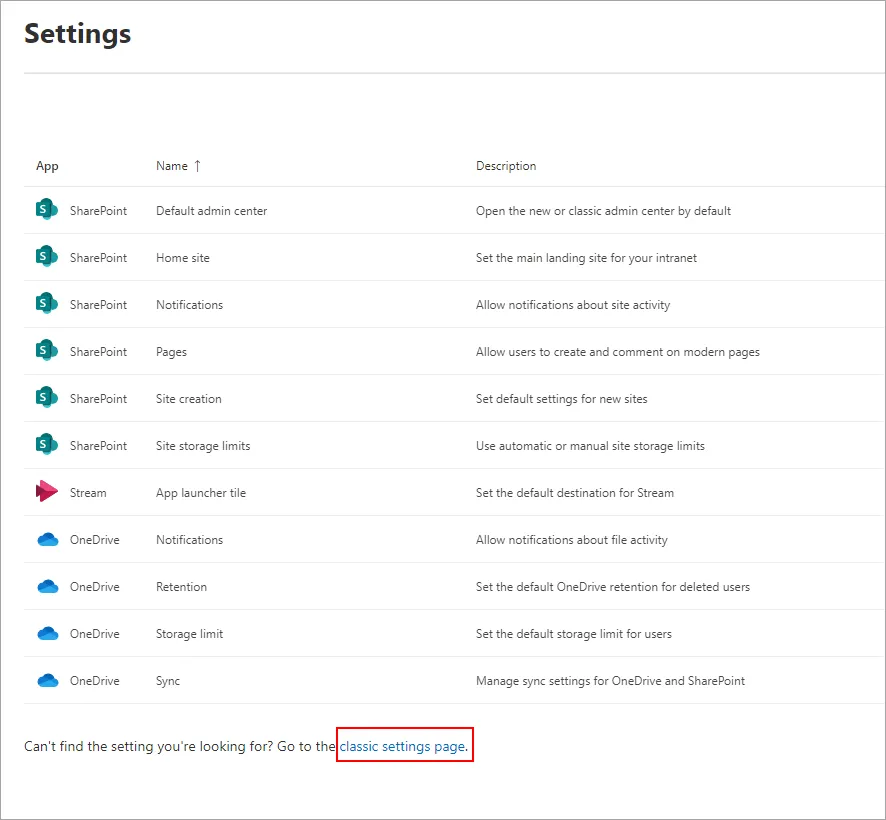Viewport: 886px width, 820px height.
Task: Open the Site creation setting
Action: [189, 398]
